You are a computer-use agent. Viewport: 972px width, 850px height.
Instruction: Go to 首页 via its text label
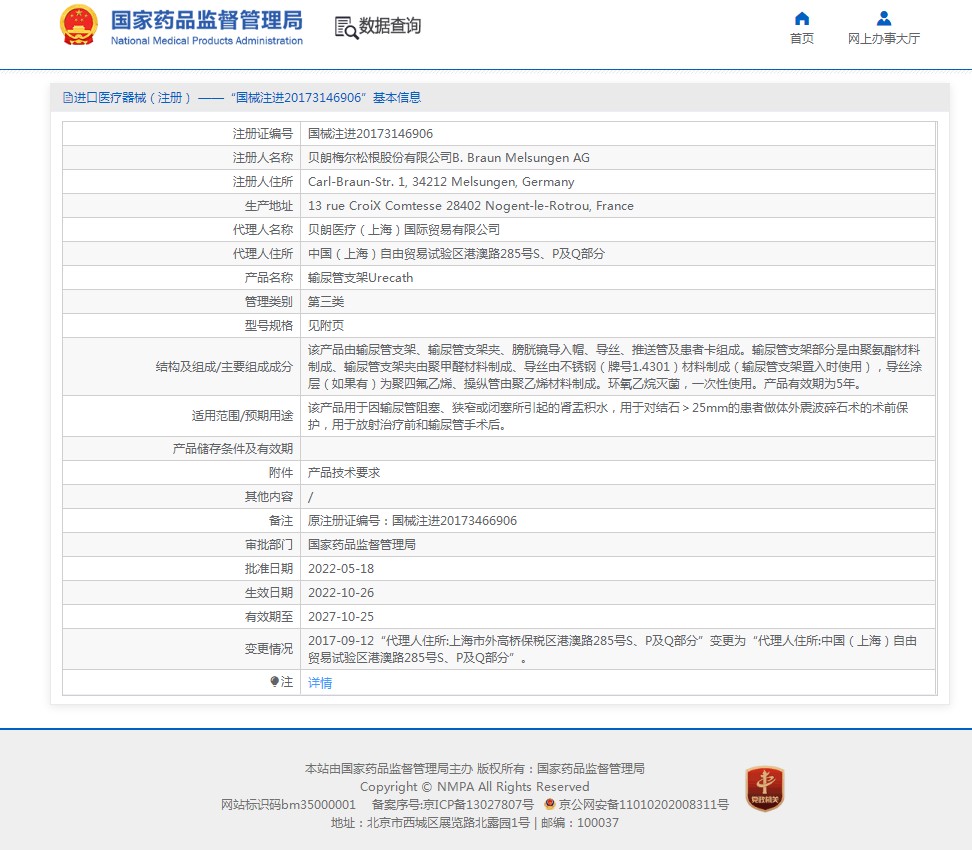(x=801, y=39)
